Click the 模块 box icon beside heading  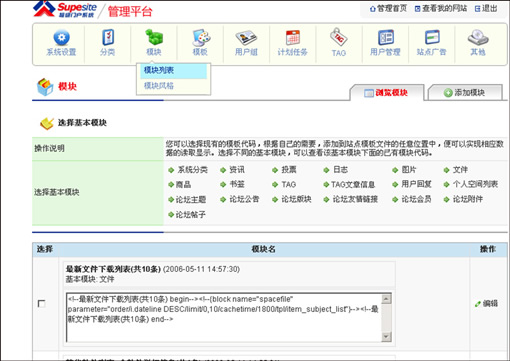click(45, 87)
